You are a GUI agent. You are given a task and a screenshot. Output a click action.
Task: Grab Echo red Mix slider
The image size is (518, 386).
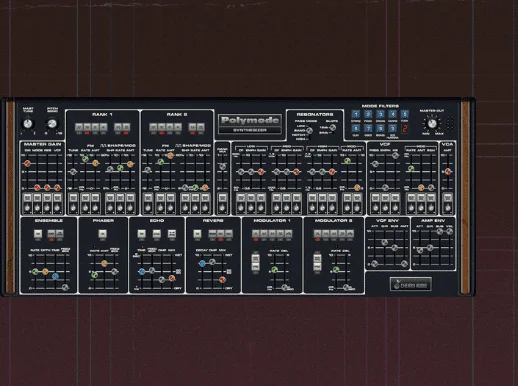172,278
